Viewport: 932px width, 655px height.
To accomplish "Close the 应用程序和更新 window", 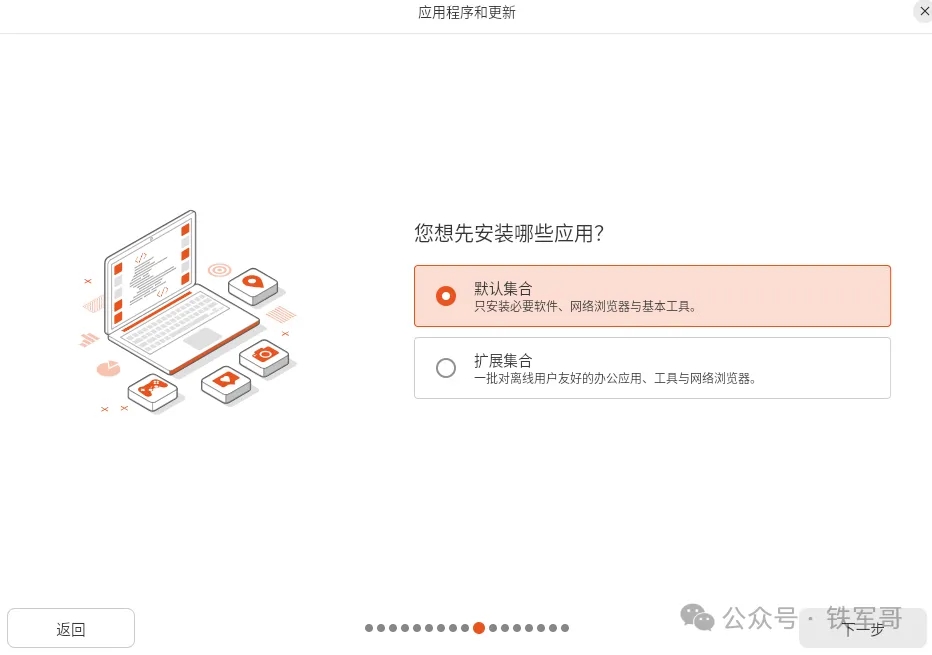I will pyautogui.click(x=923, y=11).
